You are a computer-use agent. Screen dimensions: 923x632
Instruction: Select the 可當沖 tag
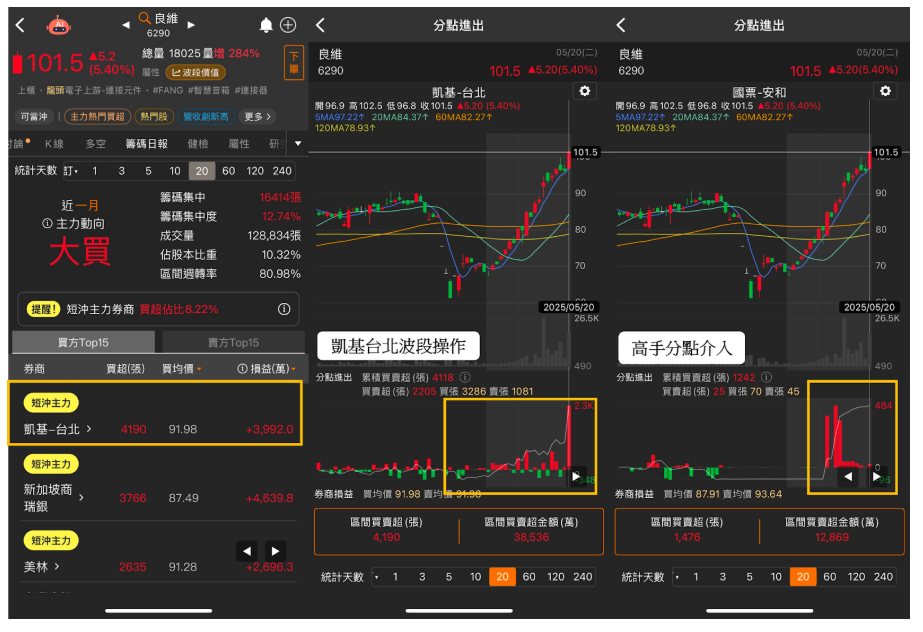(x=34, y=117)
